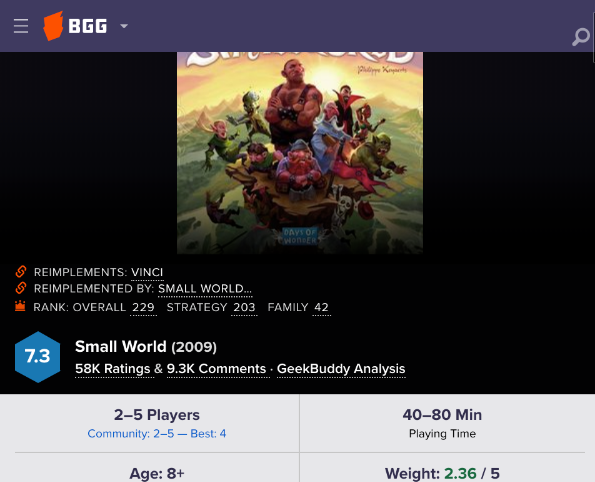Click the 7.3 rating hexagon

tap(38, 357)
